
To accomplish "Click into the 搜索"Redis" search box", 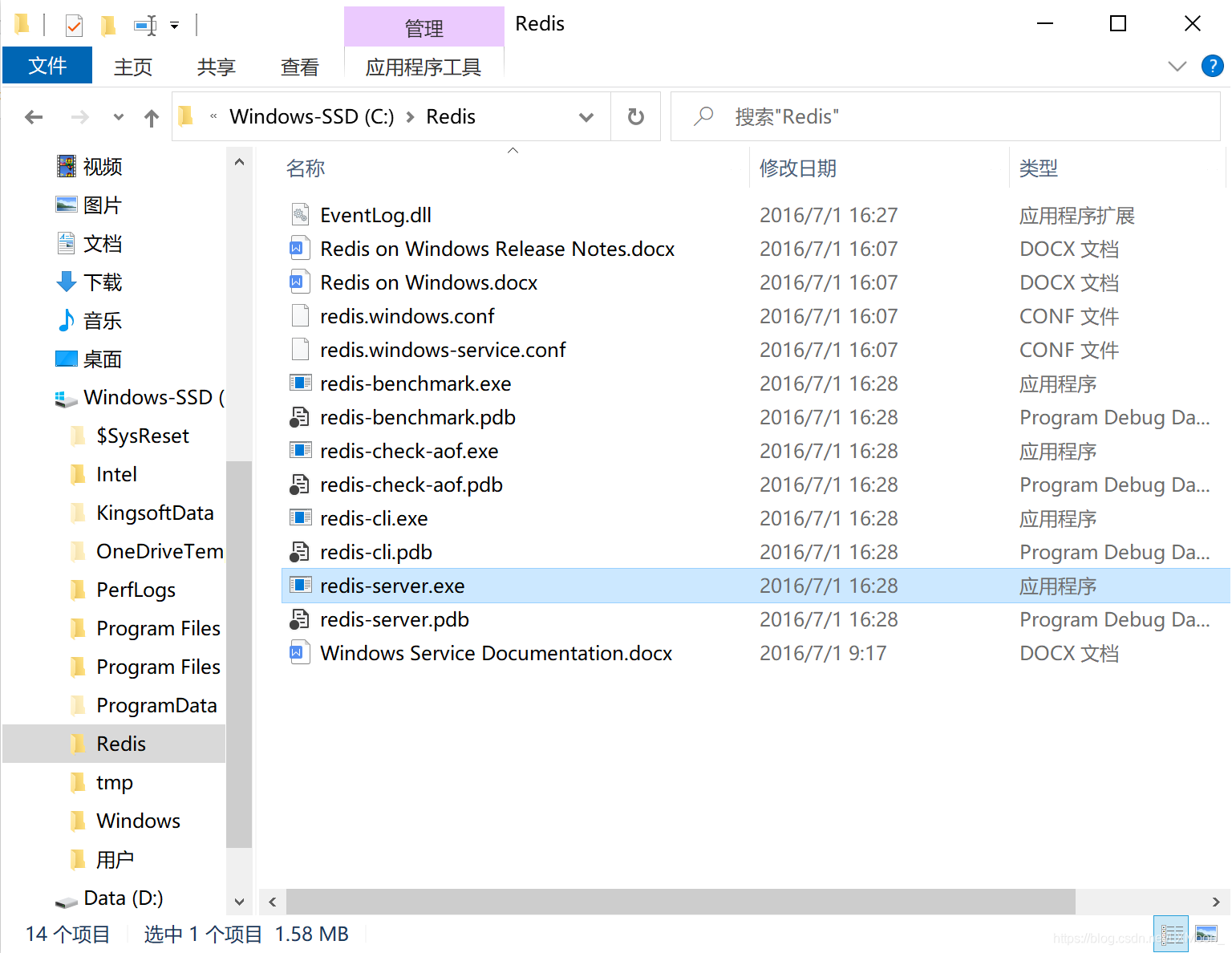I will click(945, 117).
